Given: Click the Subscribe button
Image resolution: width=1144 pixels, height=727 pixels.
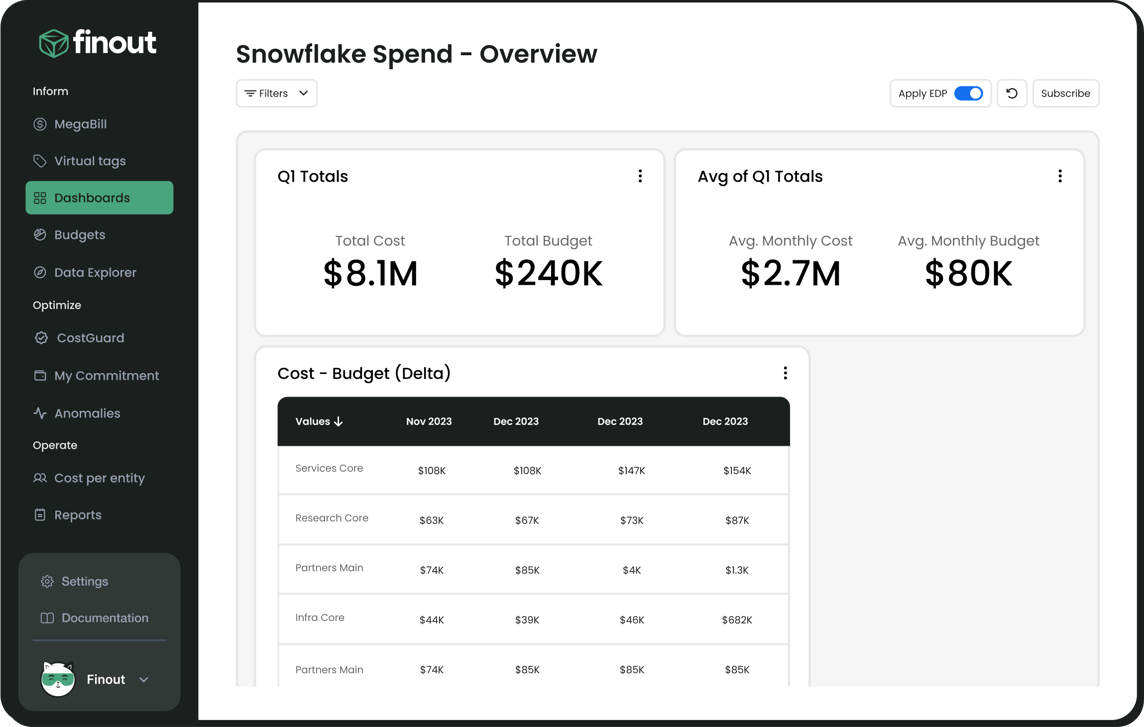Looking at the screenshot, I should pos(1065,92).
